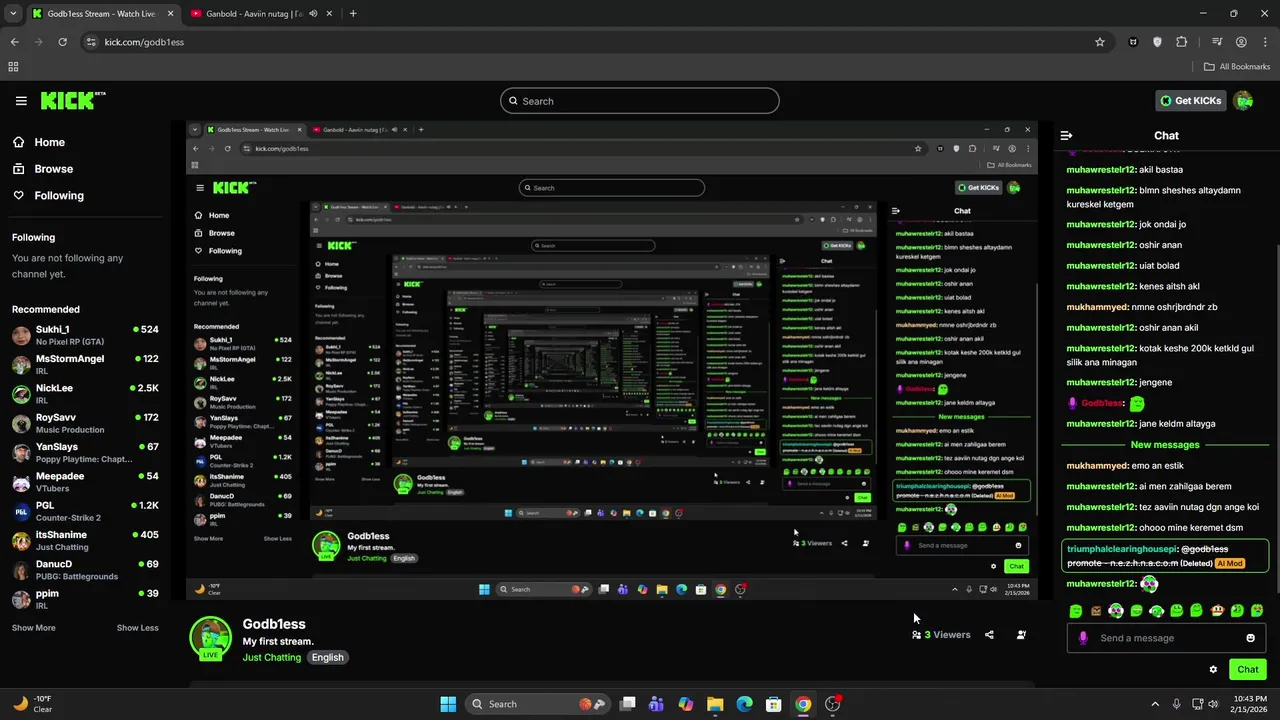The width and height of the screenshot is (1280, 720).
Task: Open your profile avatar menu
Action: pyautogui.click(x=1243, y=100)
